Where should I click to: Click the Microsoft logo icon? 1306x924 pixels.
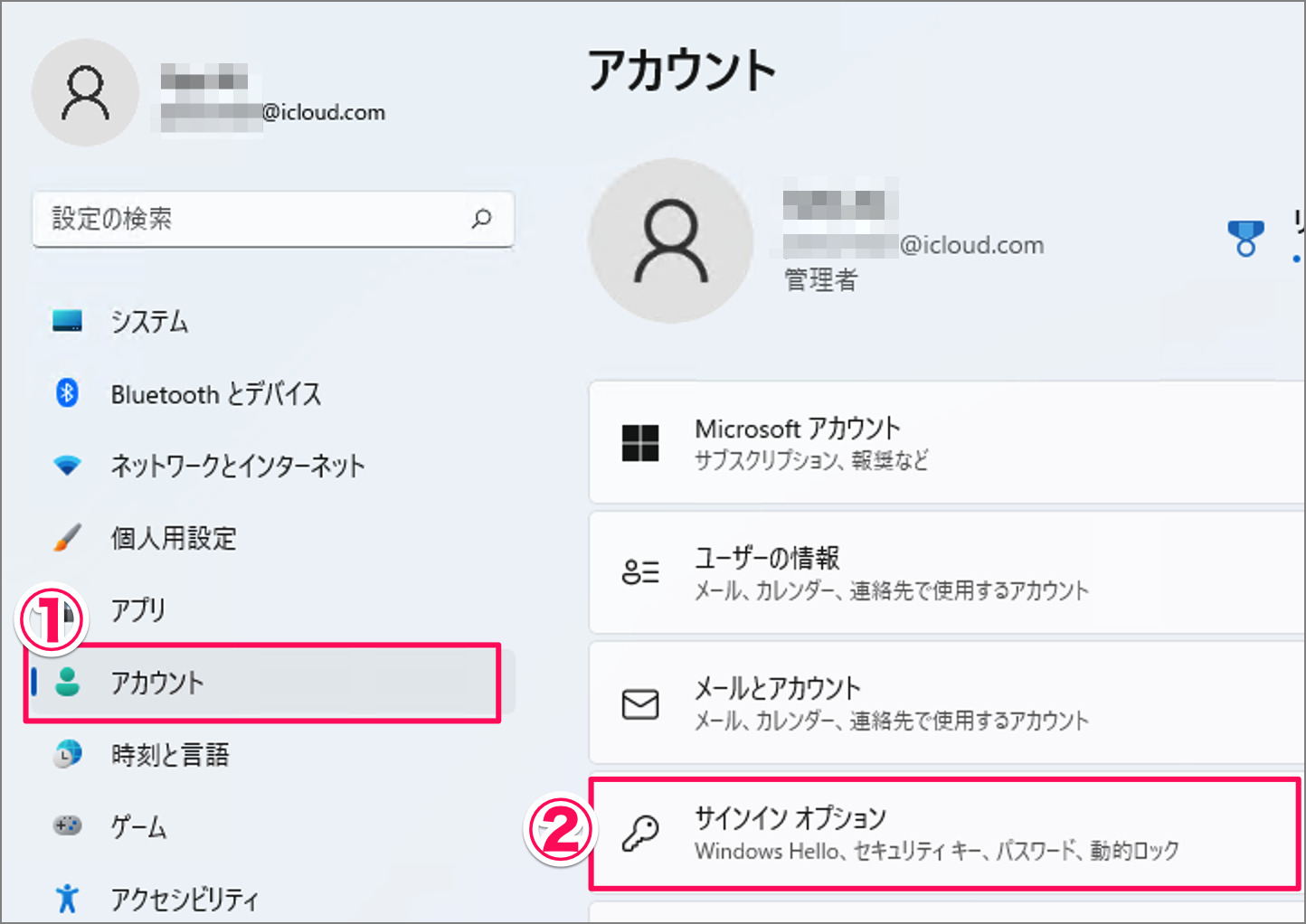[640, 443]
